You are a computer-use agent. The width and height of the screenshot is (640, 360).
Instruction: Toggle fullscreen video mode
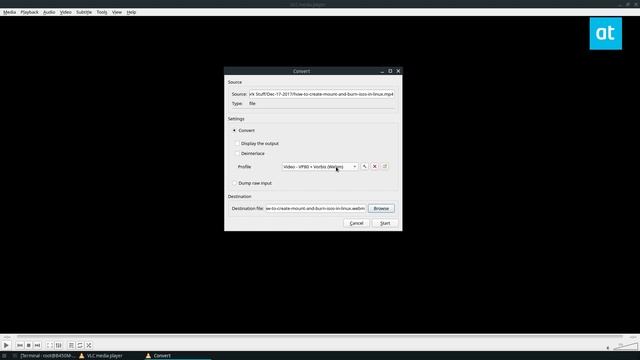[49, 345]
